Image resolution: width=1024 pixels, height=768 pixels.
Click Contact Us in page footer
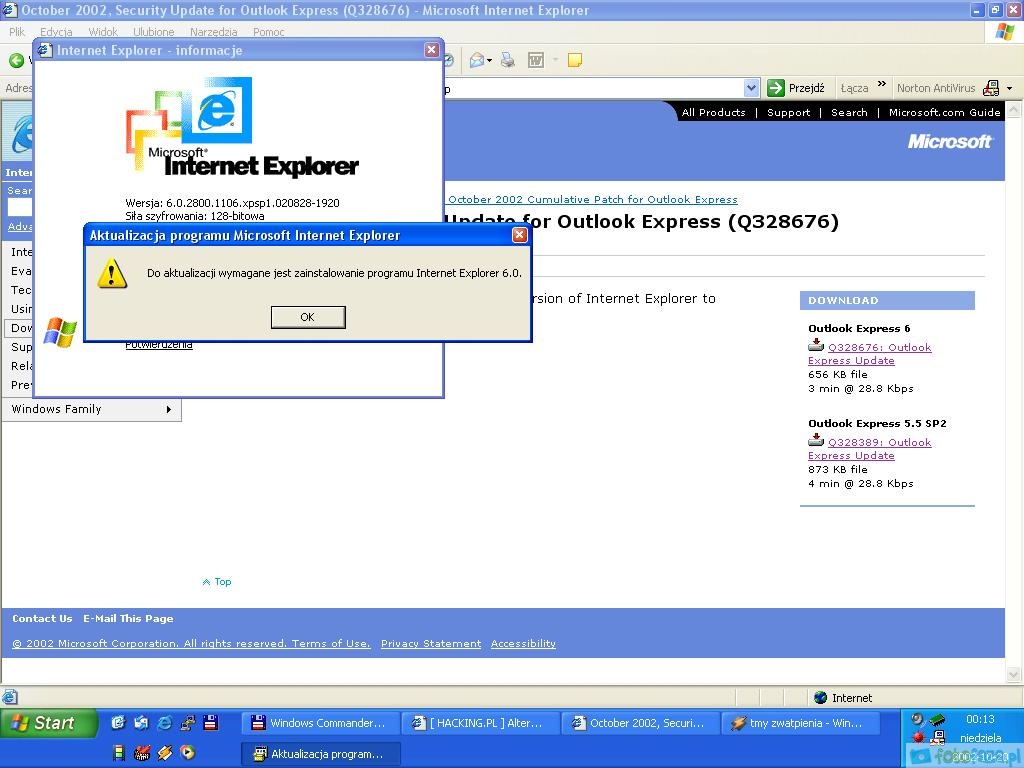click(42, 618)
